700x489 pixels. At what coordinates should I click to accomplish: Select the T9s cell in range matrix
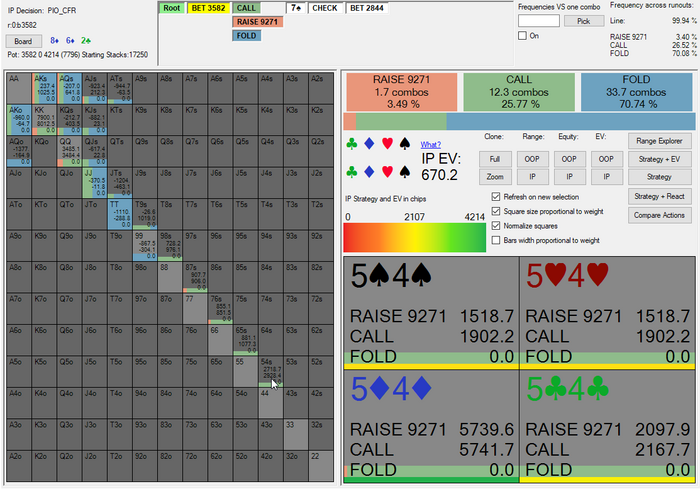(145, 214)
